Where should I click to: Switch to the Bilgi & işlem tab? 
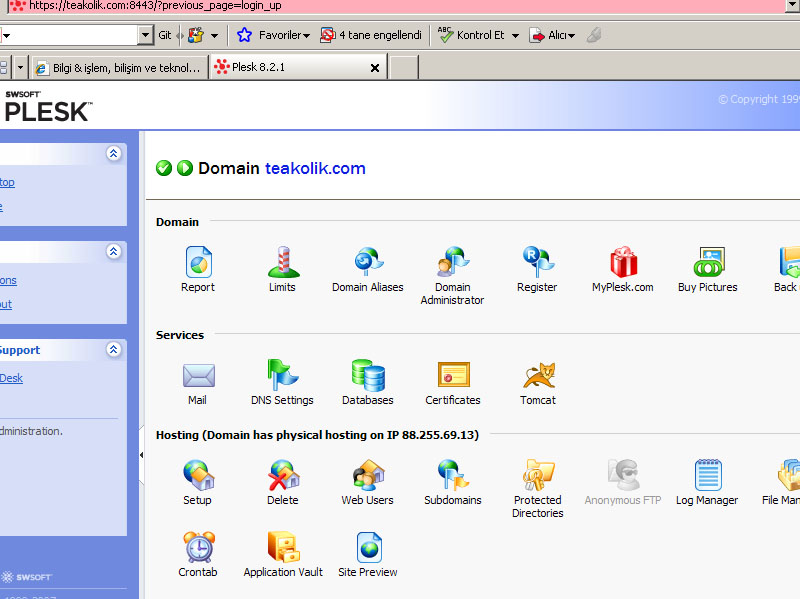pos(119,68)
